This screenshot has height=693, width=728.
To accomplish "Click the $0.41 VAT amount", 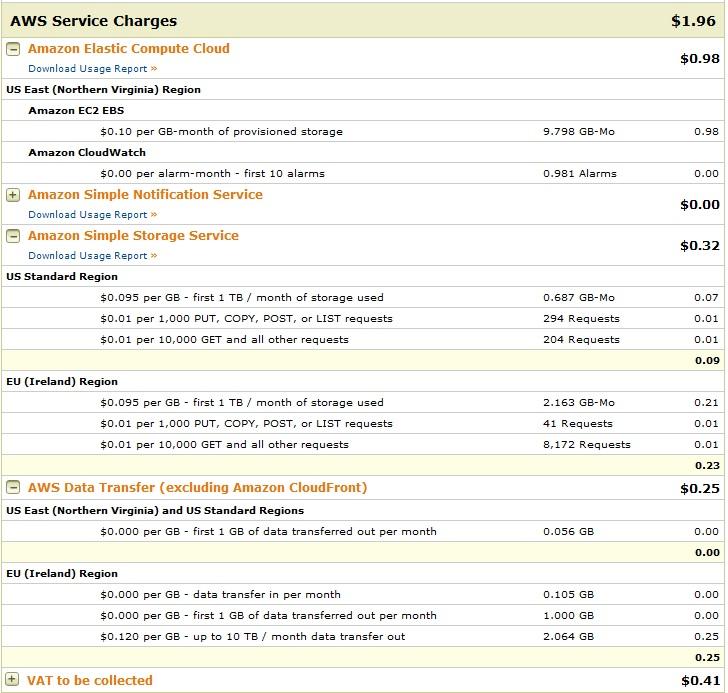I will [700, 681].
